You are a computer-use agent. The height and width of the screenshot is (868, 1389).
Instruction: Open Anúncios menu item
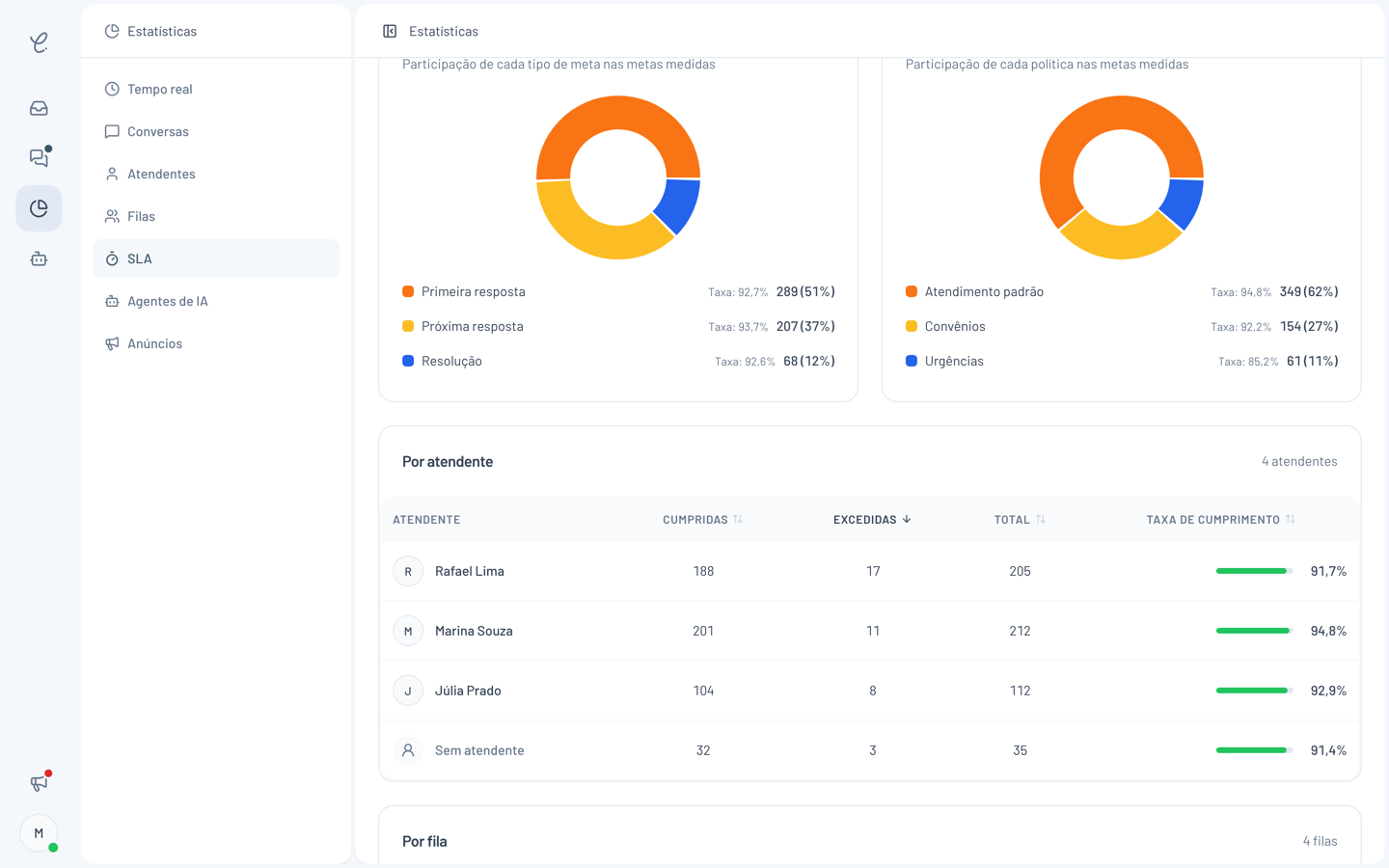point(216,343)
